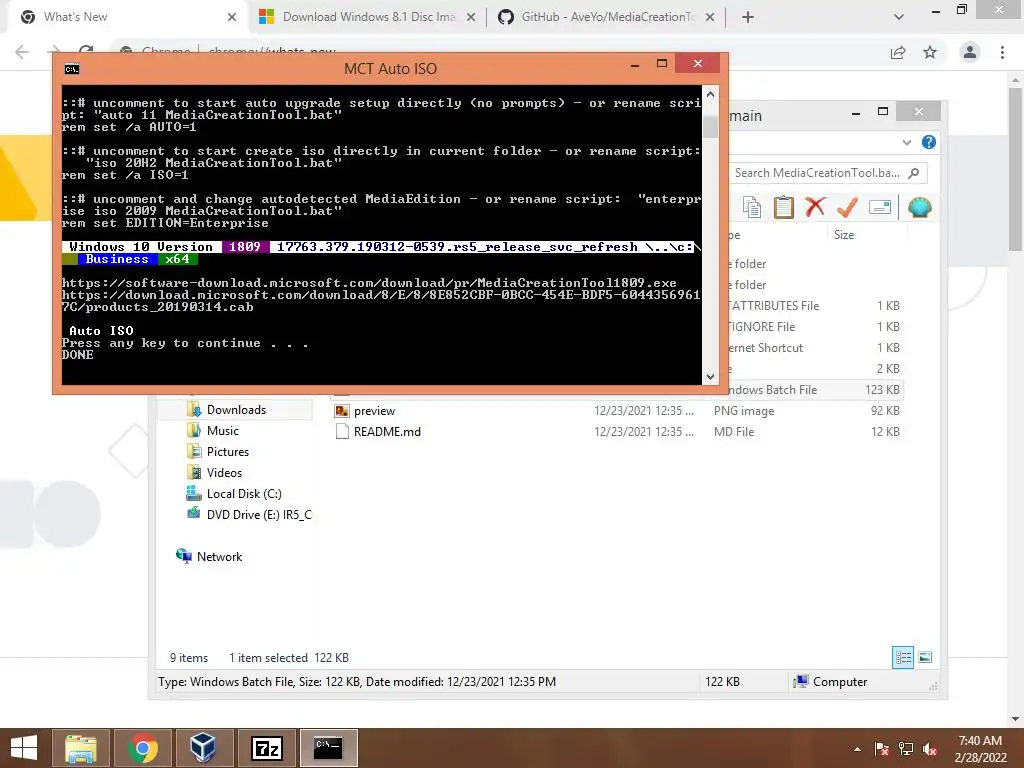Screen dimensions: 1024x768
Task: Select the README.md file
Action: (x=387, y=432)
